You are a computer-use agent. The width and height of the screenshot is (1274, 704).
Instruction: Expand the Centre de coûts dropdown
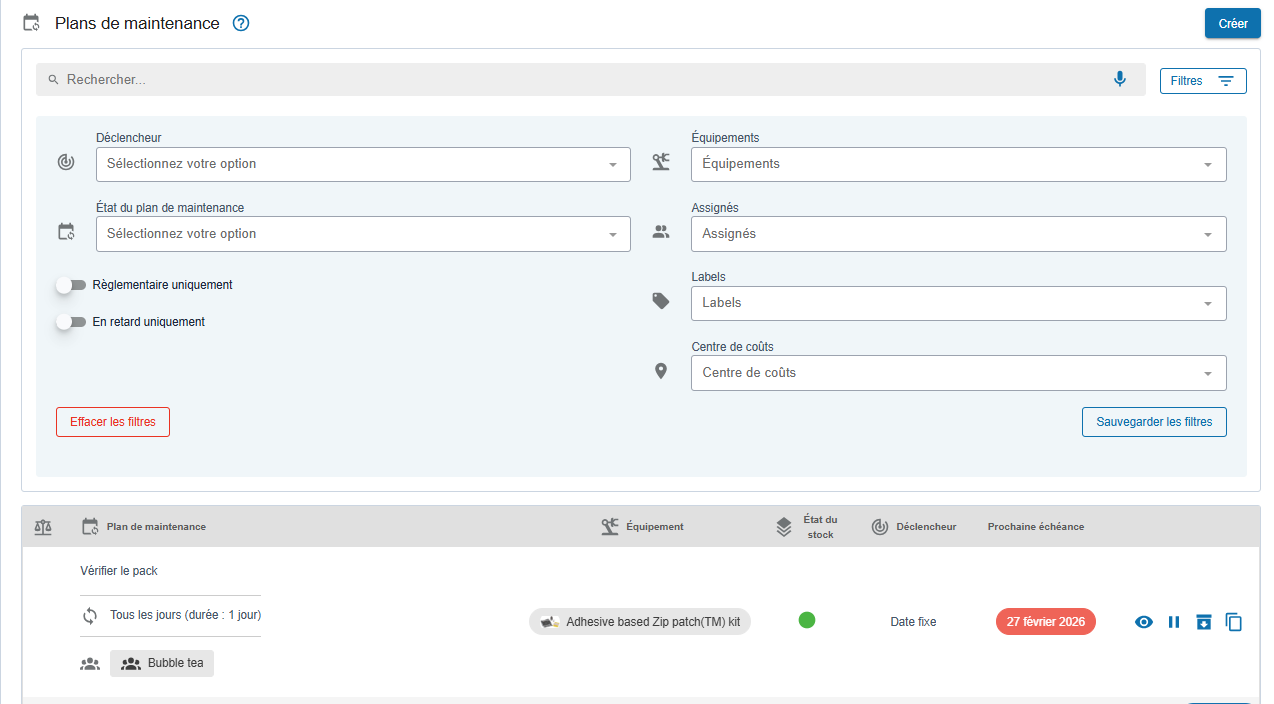click(x=958, y=373)
